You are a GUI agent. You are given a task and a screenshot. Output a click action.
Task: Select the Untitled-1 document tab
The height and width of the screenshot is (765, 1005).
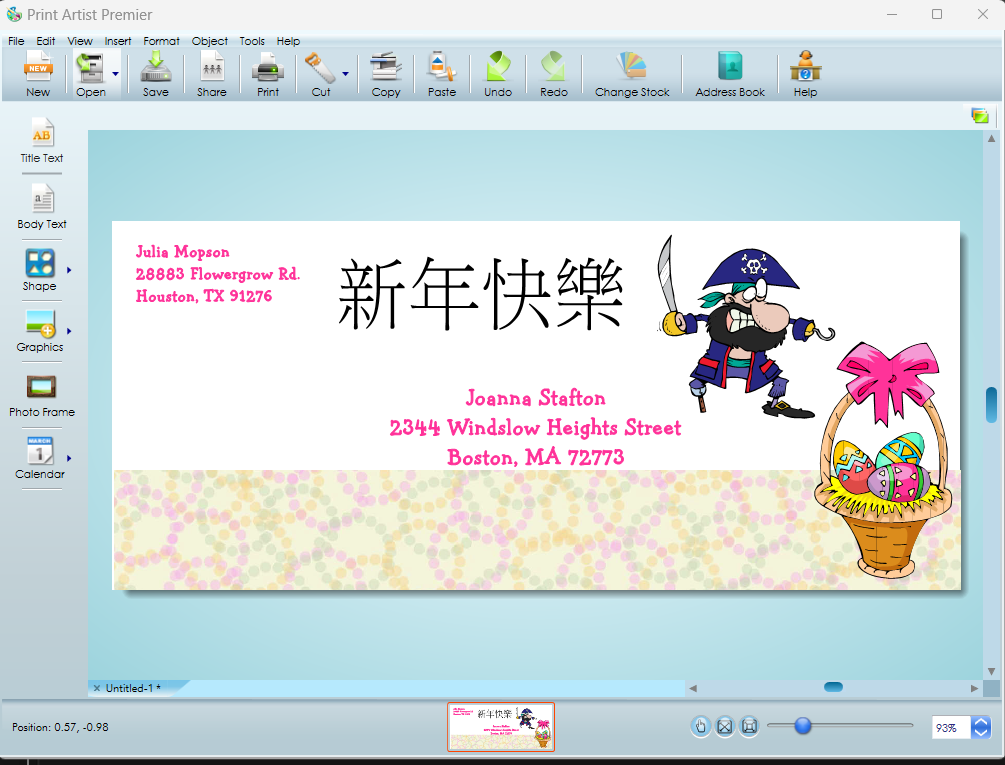pyautogui.click(x=135, y=688)
